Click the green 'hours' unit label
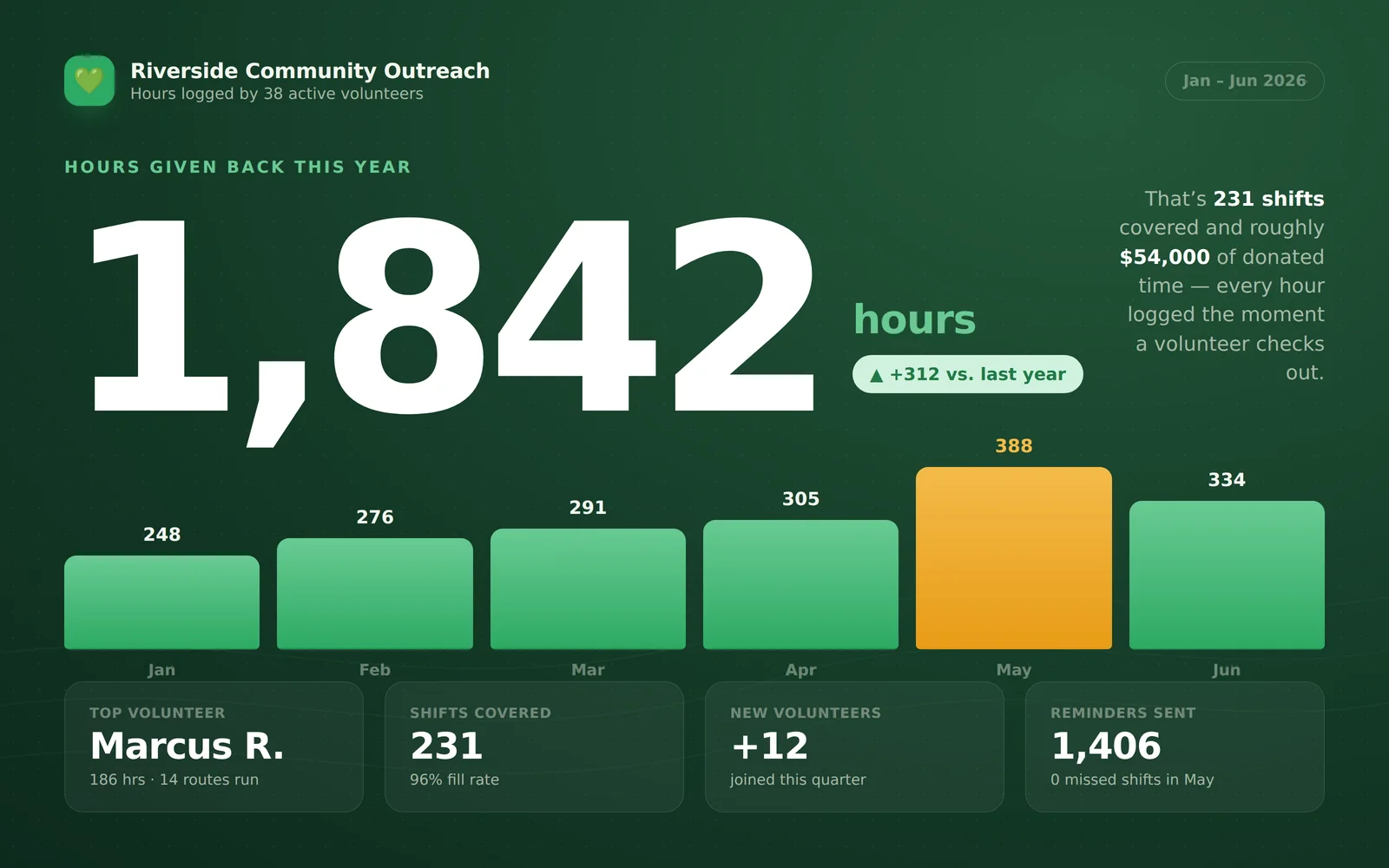 [x=915, y=319]
